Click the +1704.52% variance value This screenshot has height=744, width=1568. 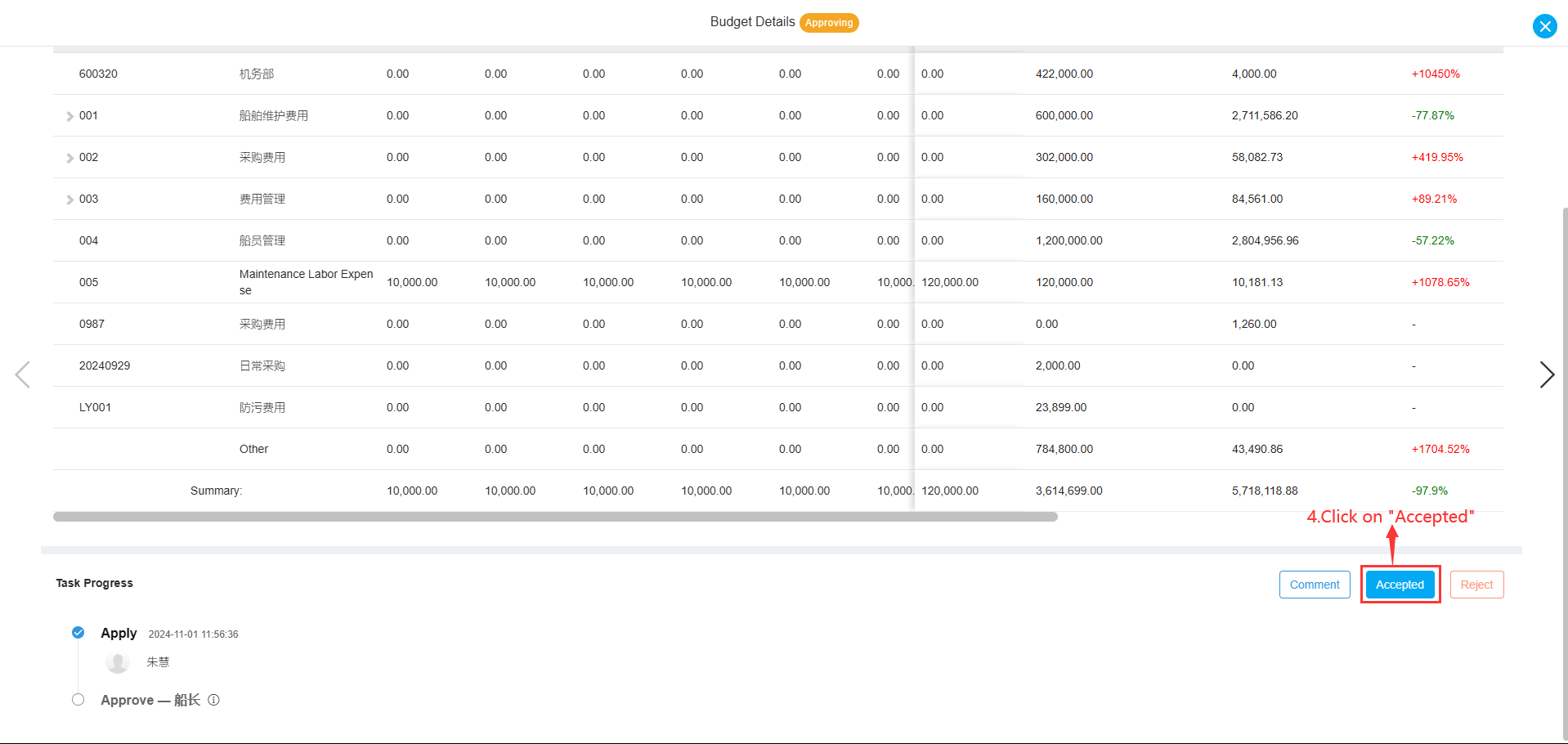click(x=1440, y=449)
